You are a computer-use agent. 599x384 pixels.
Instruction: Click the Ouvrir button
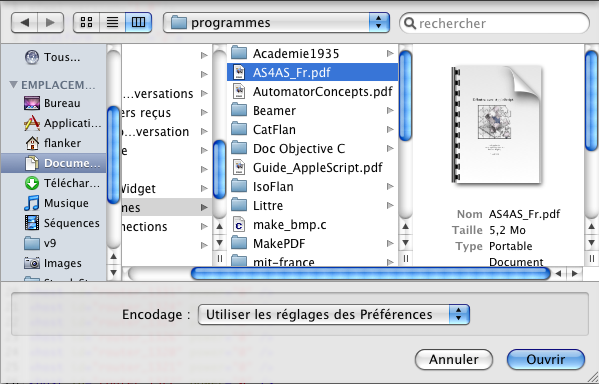(x=546, y=360)
